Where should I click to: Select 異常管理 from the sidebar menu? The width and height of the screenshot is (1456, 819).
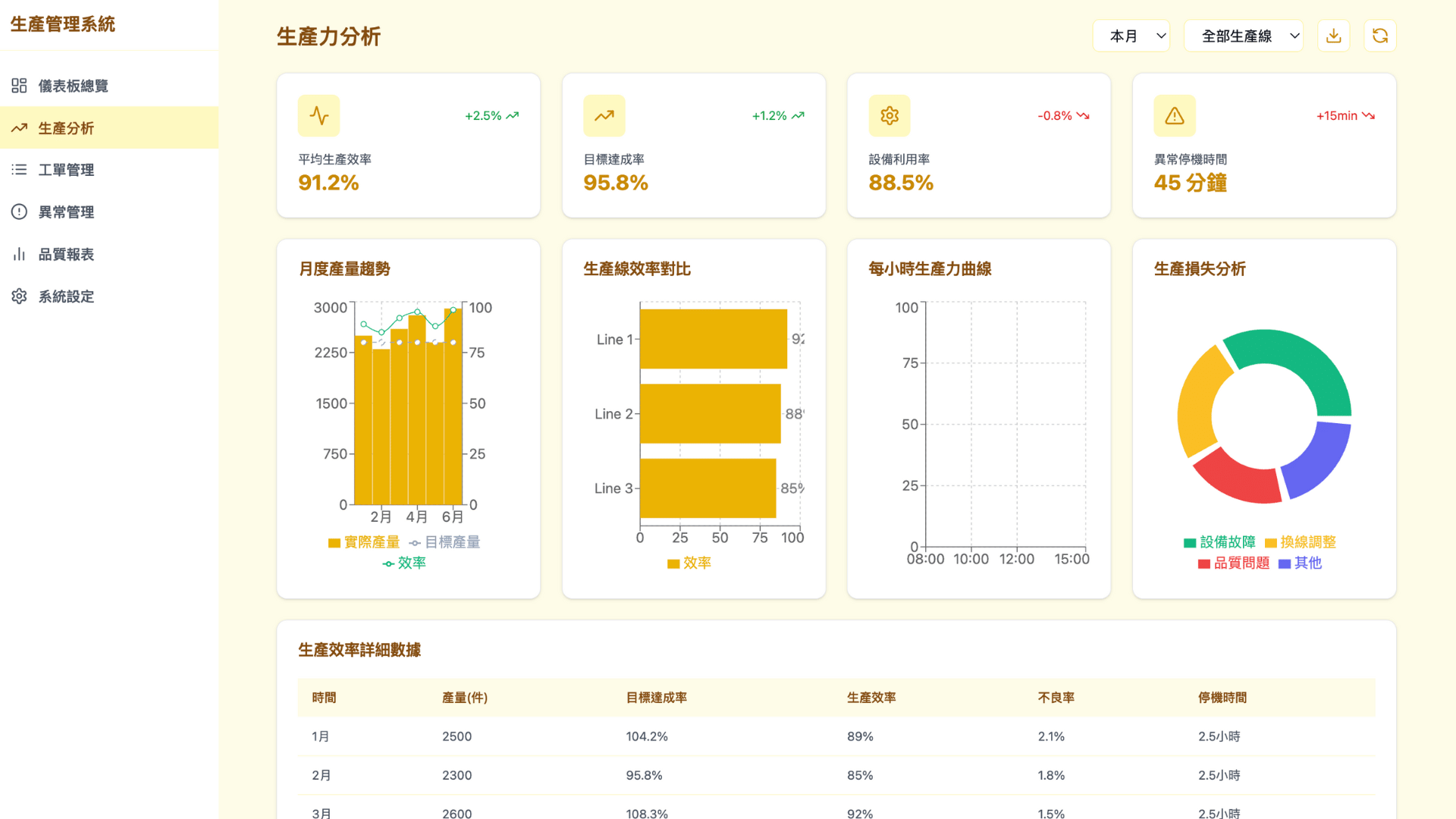(x=67, y=212)
